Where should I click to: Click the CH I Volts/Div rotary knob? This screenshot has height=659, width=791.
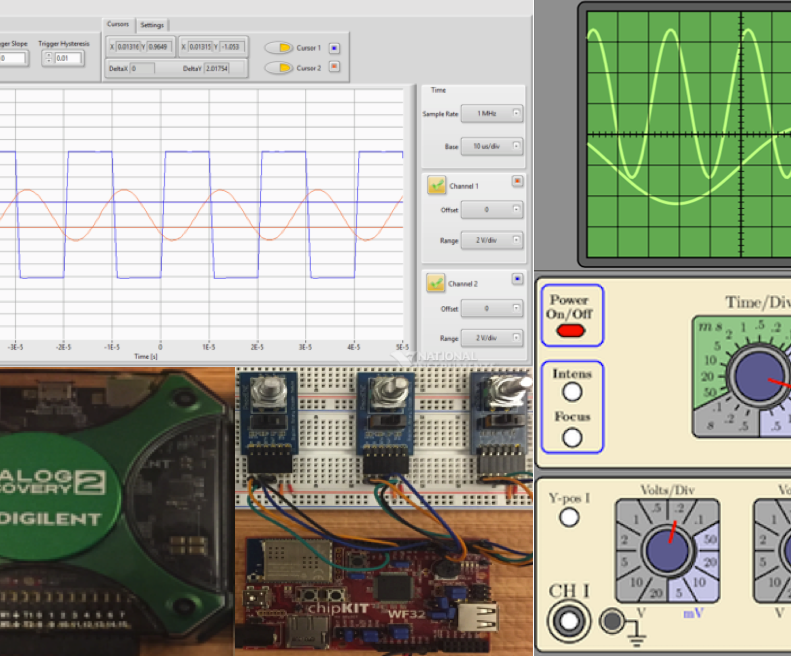pos(667,551)
